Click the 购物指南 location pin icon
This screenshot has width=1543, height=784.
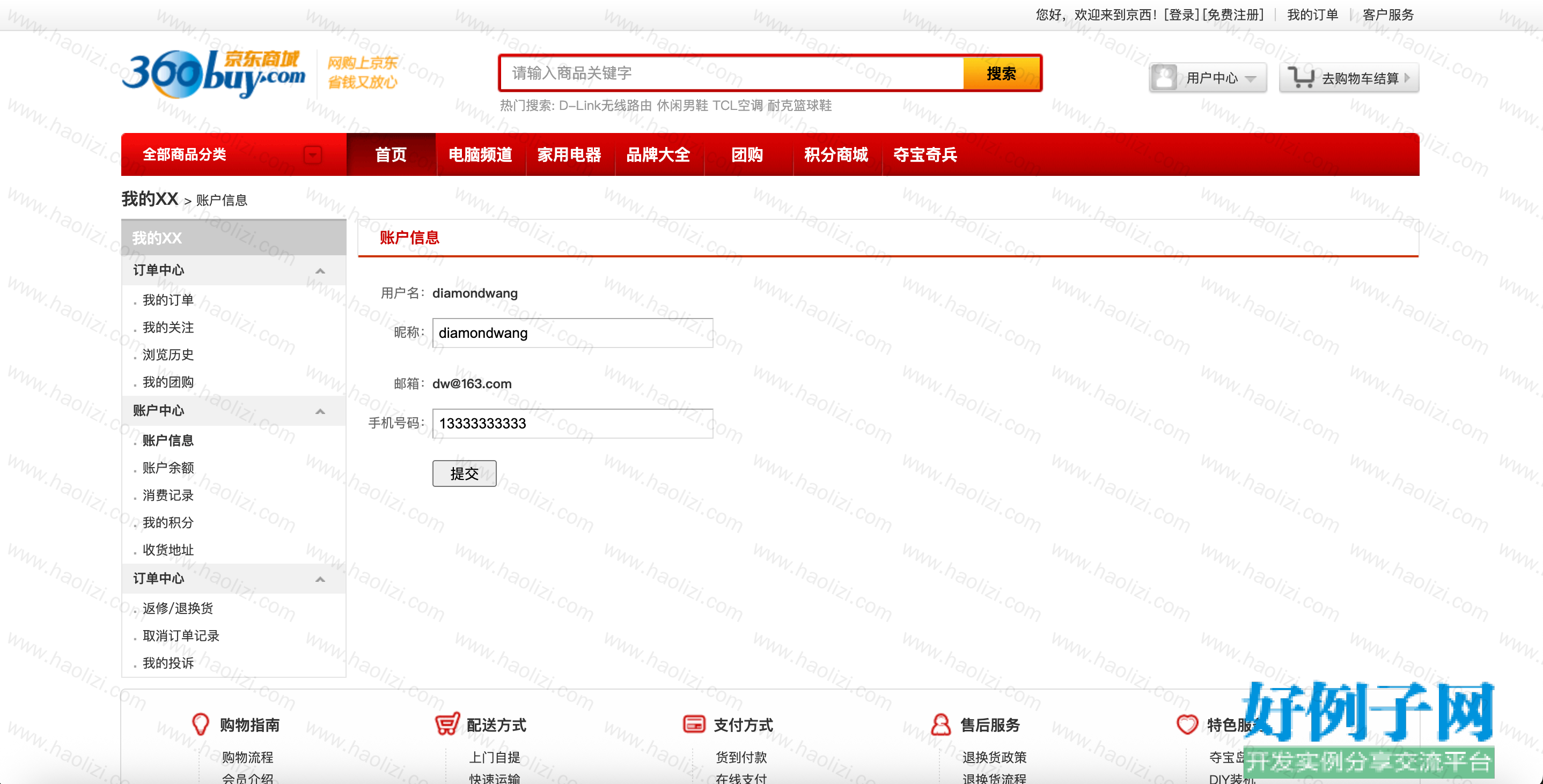click(x=201, y=724)
